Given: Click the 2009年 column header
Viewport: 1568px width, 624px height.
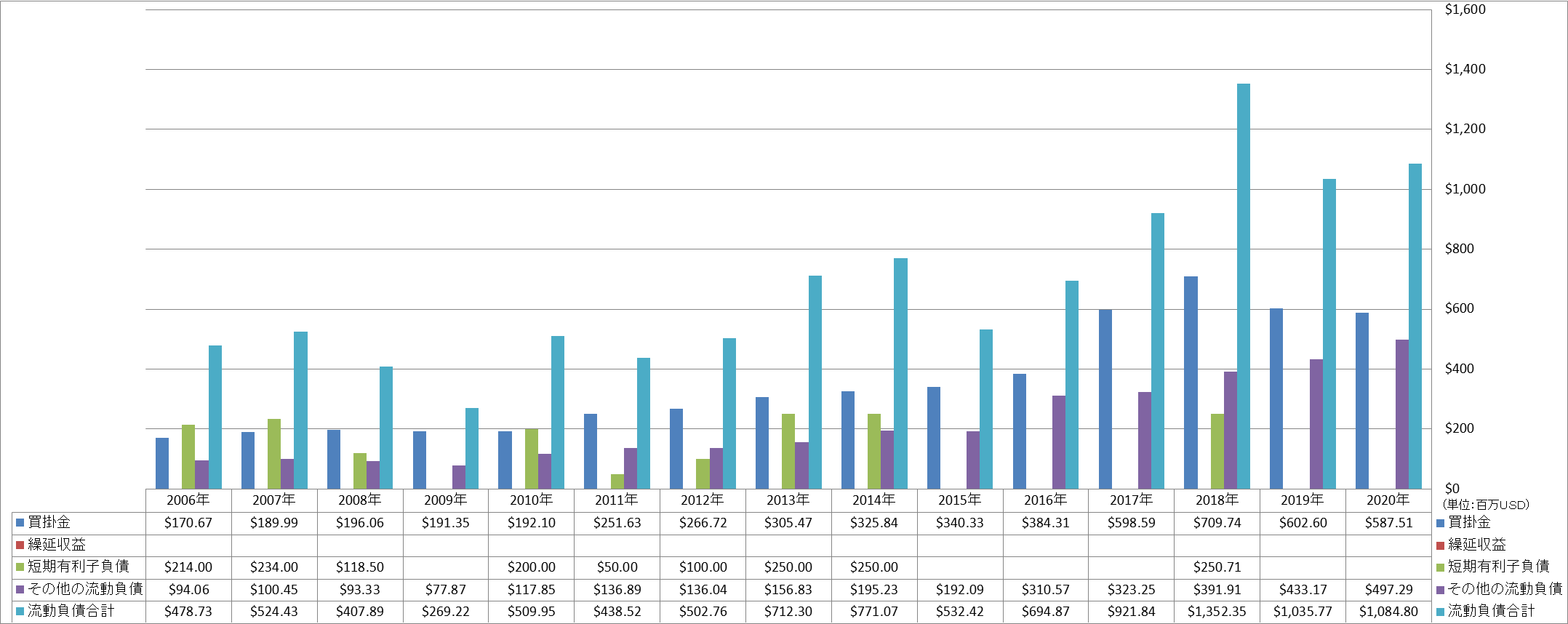Looking at the screenshot, I should 446,500.
